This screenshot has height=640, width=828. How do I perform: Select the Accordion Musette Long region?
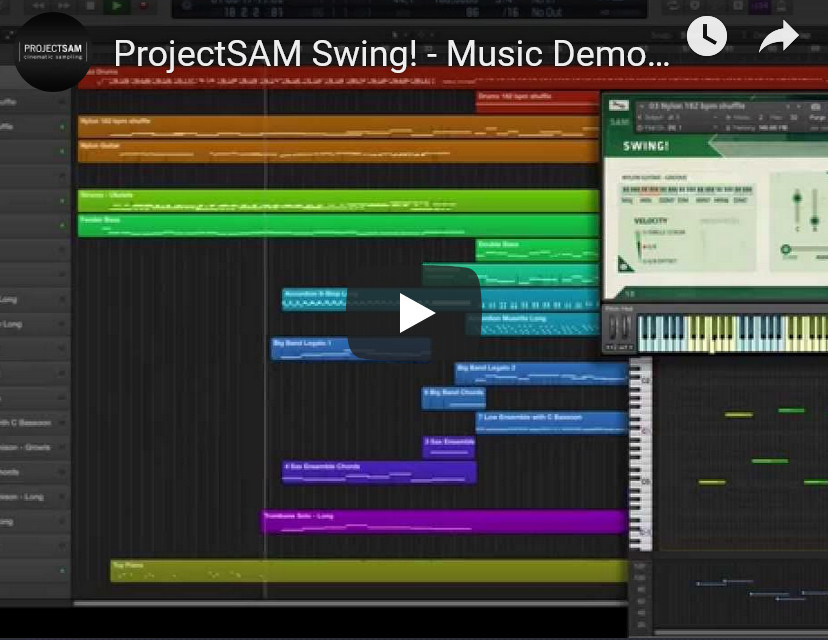pos(533,324)
